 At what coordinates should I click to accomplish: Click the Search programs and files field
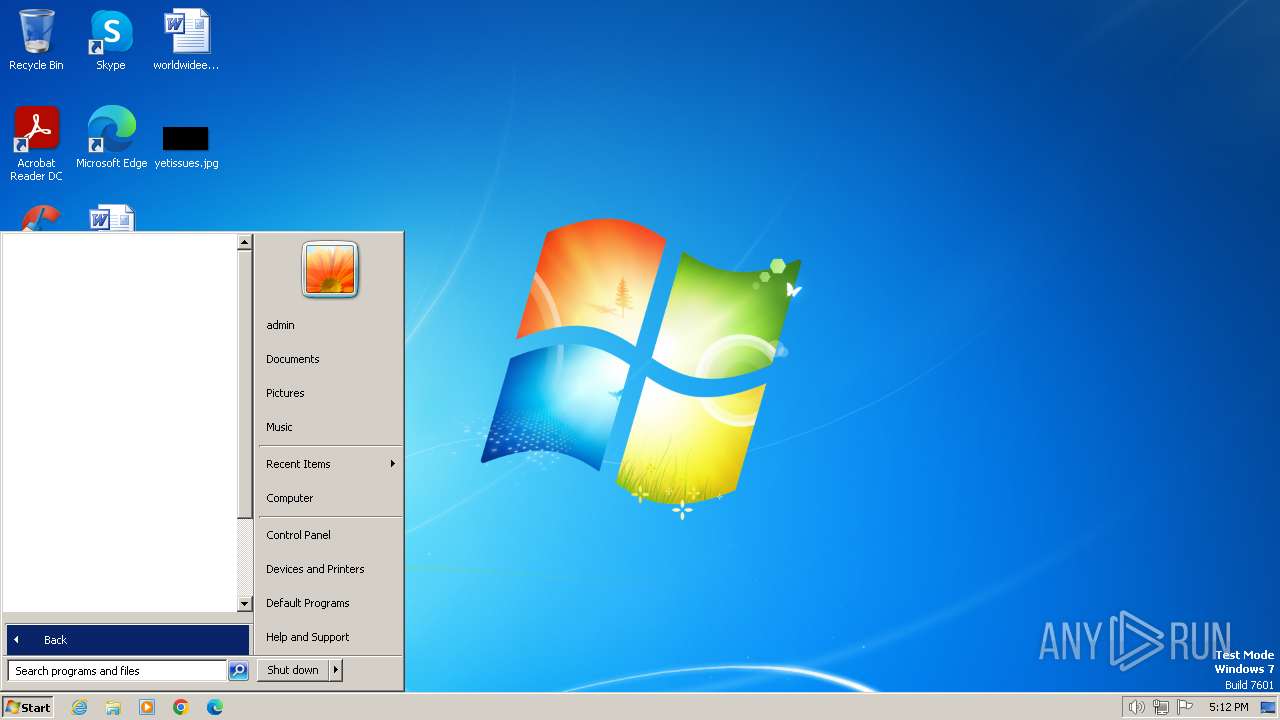[x=117, y=671]
